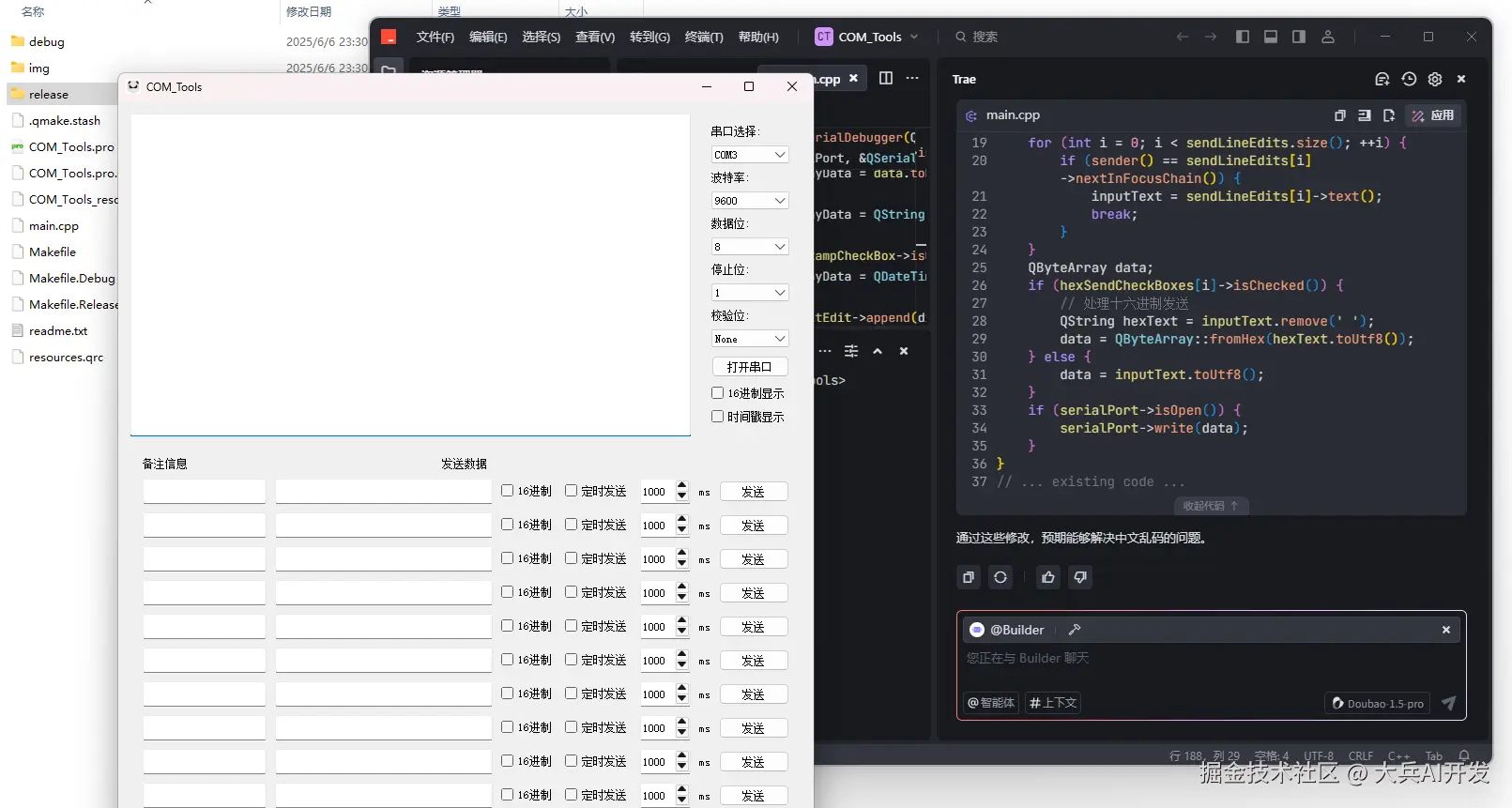Open Trae panel settings gear
Screen dimensions: 1512x808
click(x=1435, y=79)
